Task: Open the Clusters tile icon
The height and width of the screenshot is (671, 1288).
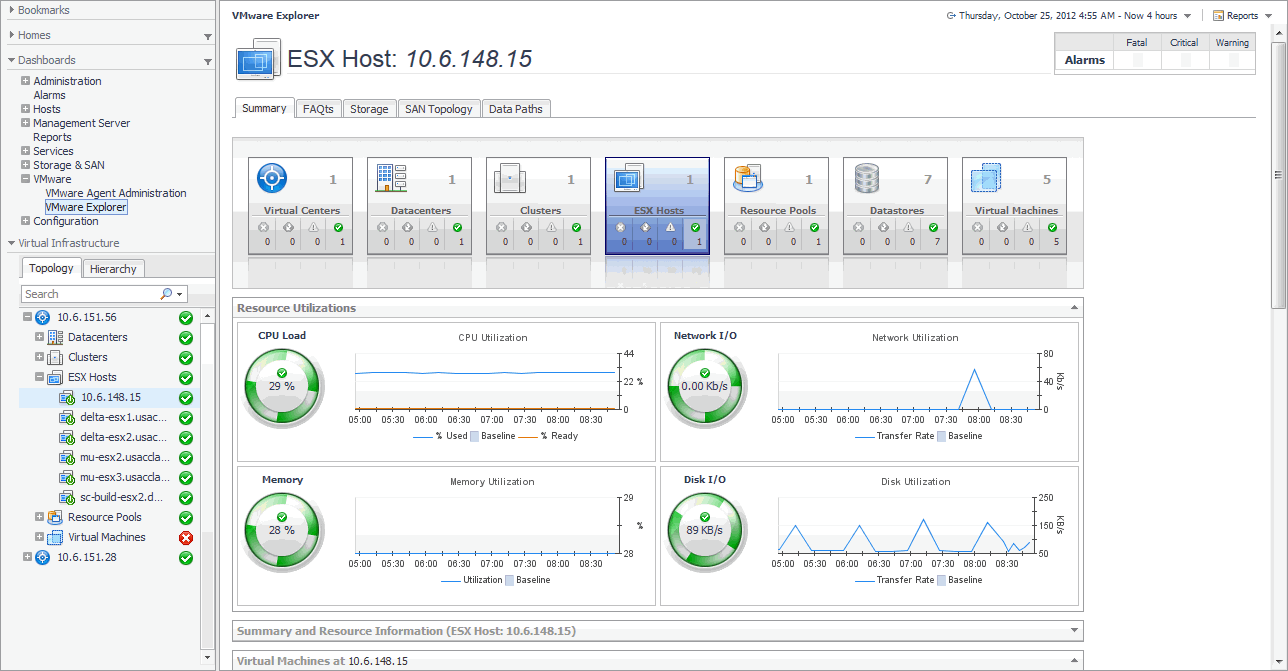Action: pos(510,178)
